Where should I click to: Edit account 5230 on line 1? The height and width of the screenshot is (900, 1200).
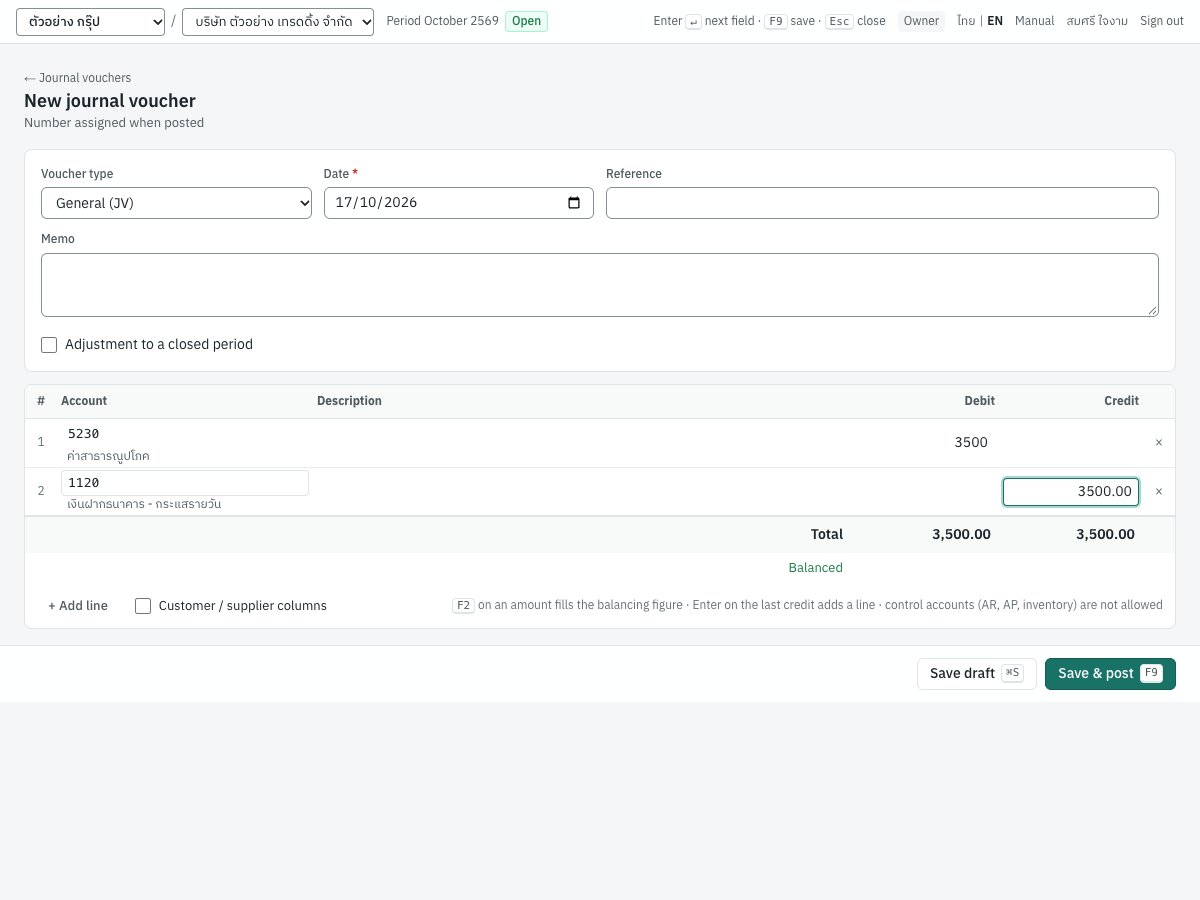185,434
